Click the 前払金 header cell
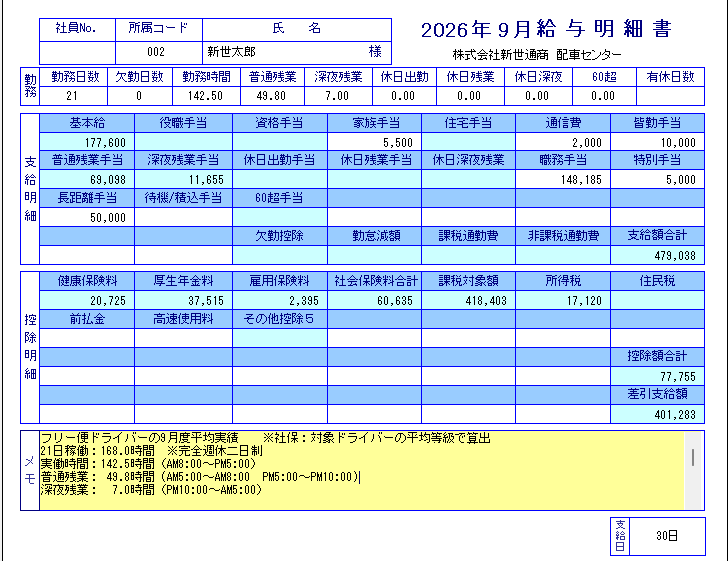 click(87, 319)
